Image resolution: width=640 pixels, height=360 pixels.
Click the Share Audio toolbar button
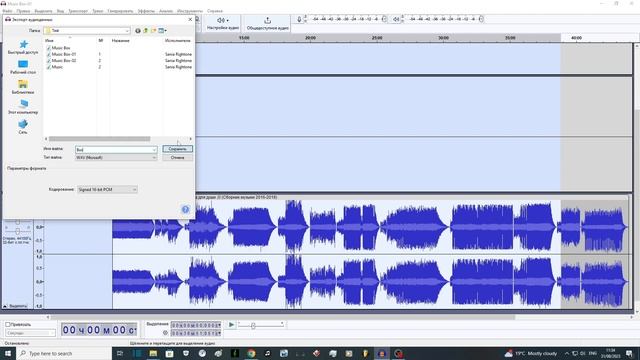click(x=268, y=23)
